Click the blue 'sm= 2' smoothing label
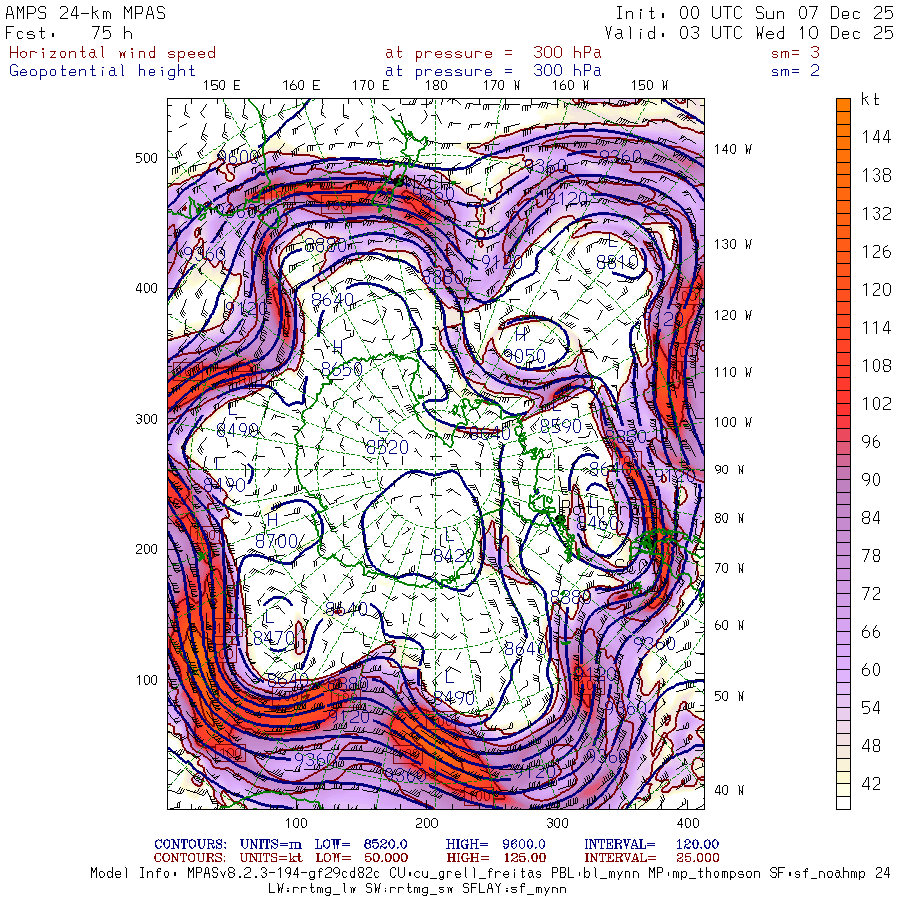Screen dimensions: 900x900 pos(796,71)
